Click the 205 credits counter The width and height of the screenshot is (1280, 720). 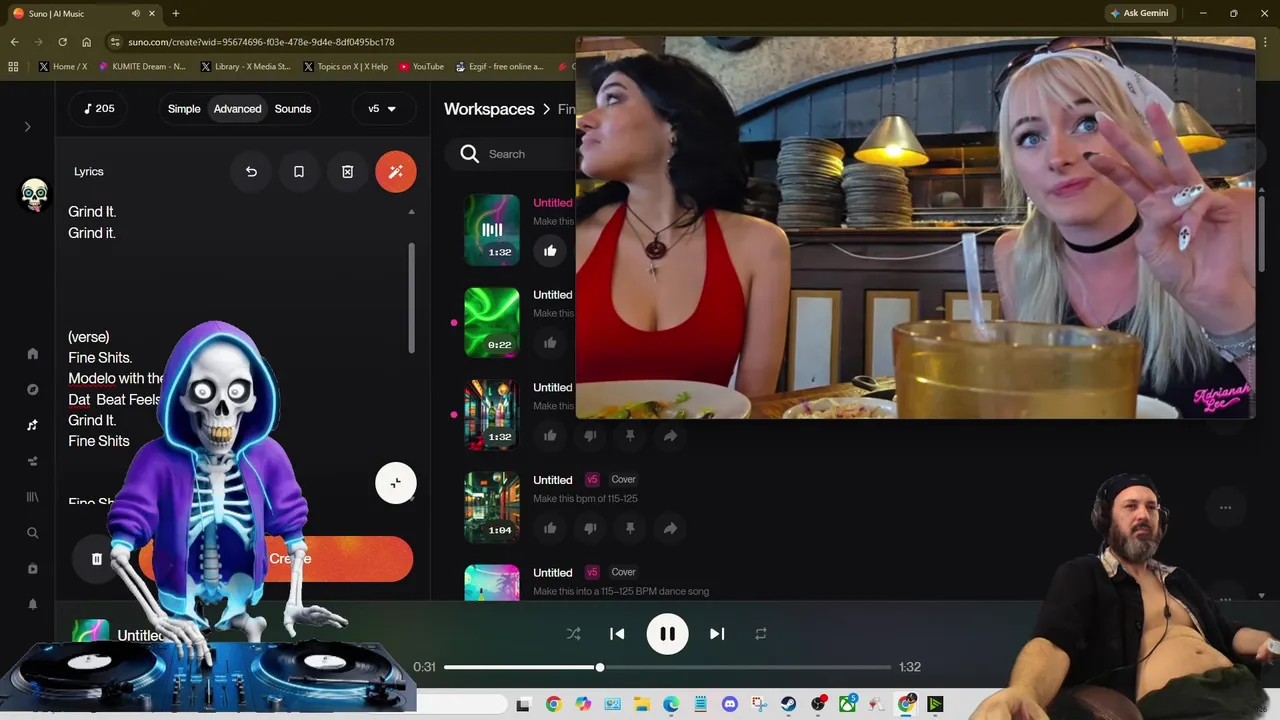click(99, 109)
